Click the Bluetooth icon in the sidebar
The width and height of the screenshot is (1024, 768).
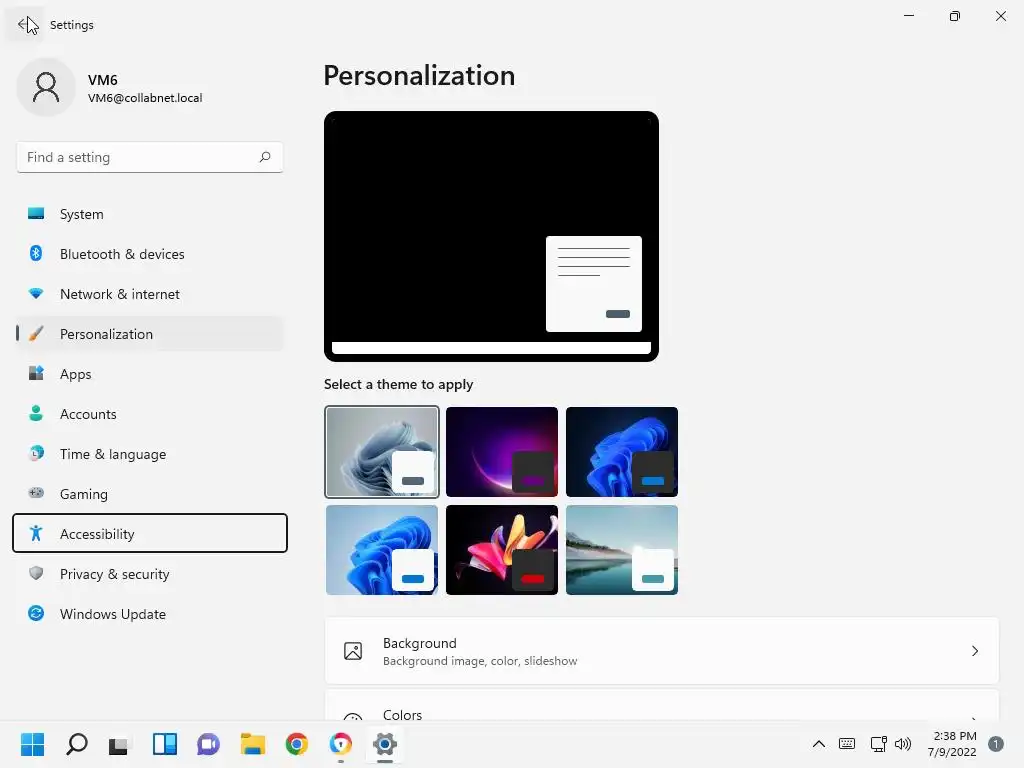[36, 253]
